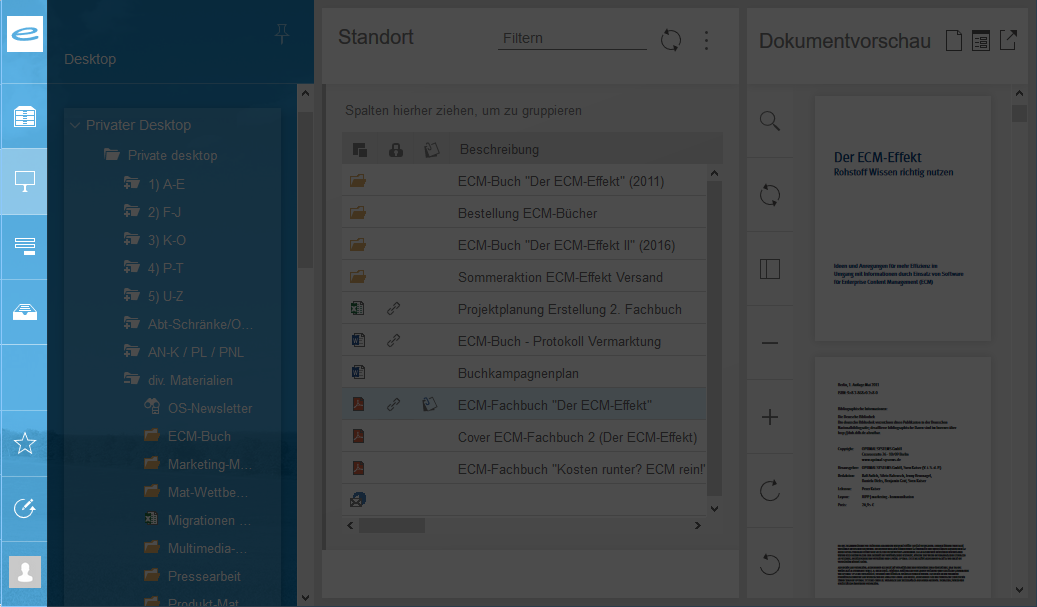The height and width of the screenshot is (607, 1037).
Task: Collapse the Privater Desktop tree node
Action: (x=75, y=125)
